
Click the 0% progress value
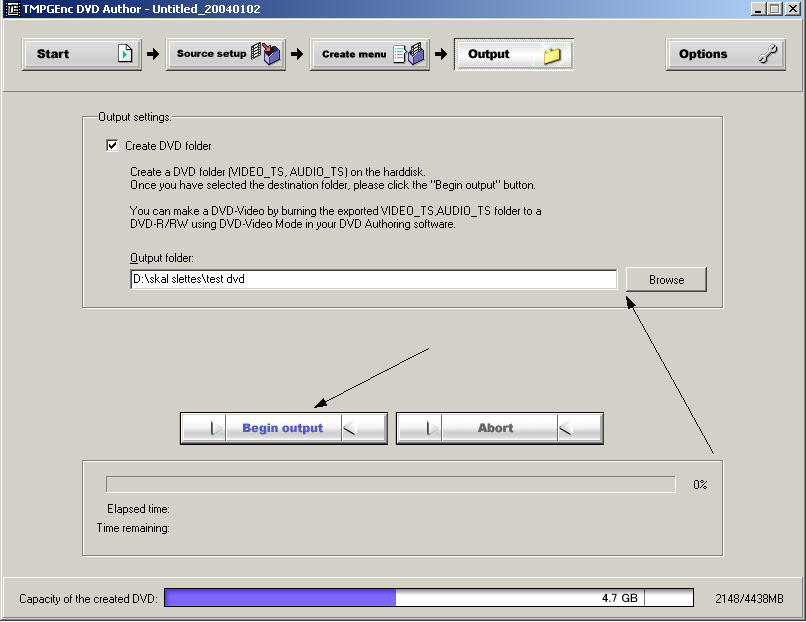click(700, 485)
